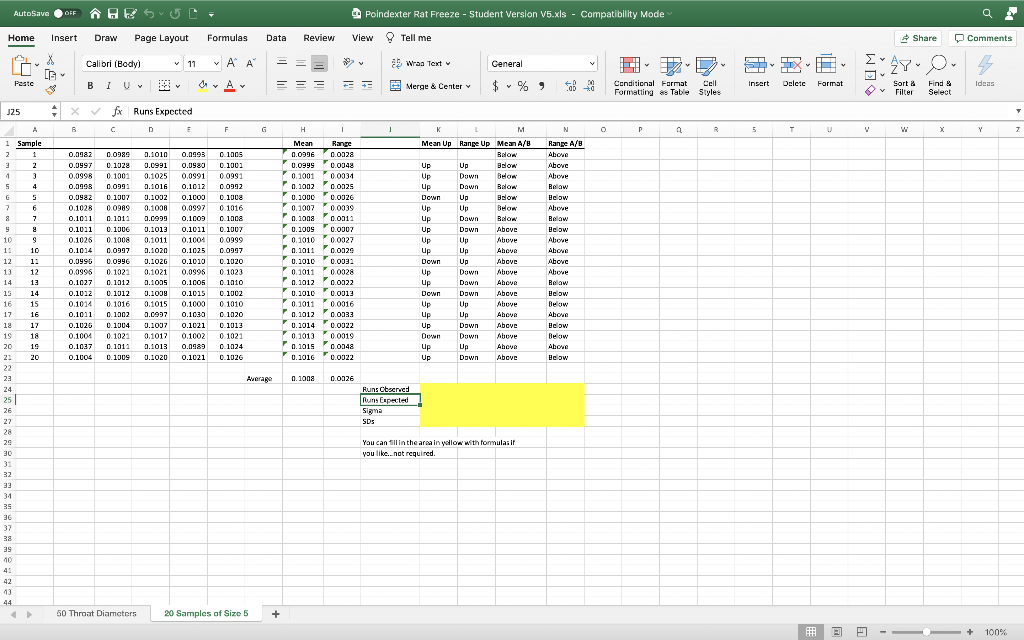Toggle underline formatting
The height and width of the screenshot is (640, 1024).
[x=127, y=86]
